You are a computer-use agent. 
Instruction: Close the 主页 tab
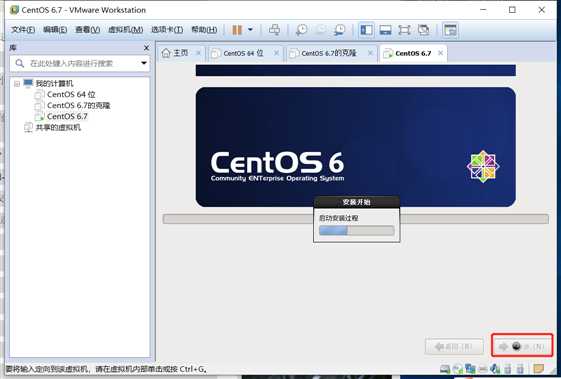click(x=198, y=53)
